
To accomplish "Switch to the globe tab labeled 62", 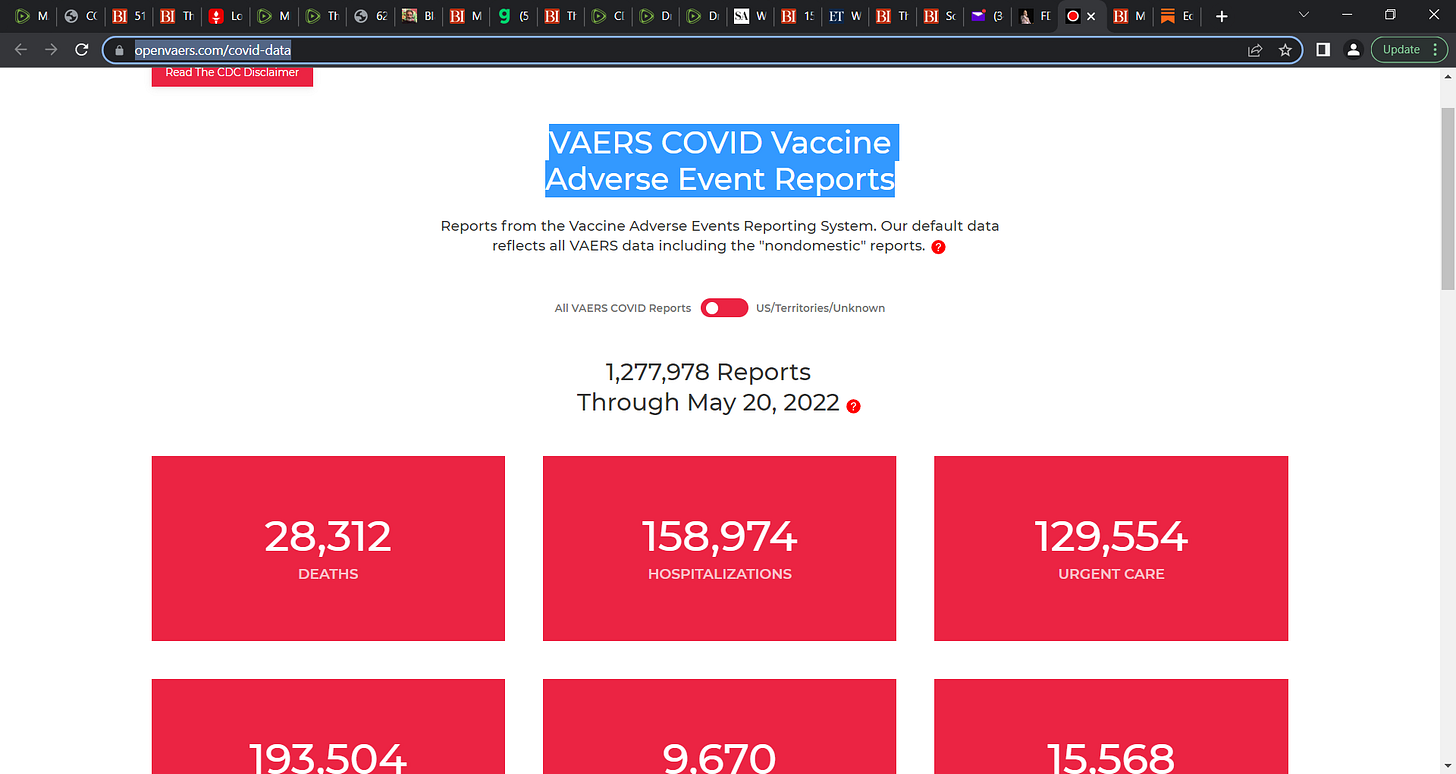I will pos(371,17).
